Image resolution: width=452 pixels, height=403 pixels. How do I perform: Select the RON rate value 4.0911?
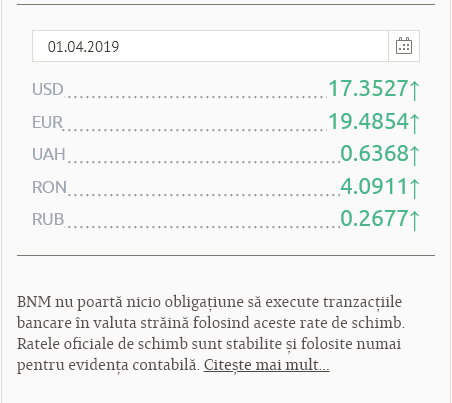coord(374,186)
